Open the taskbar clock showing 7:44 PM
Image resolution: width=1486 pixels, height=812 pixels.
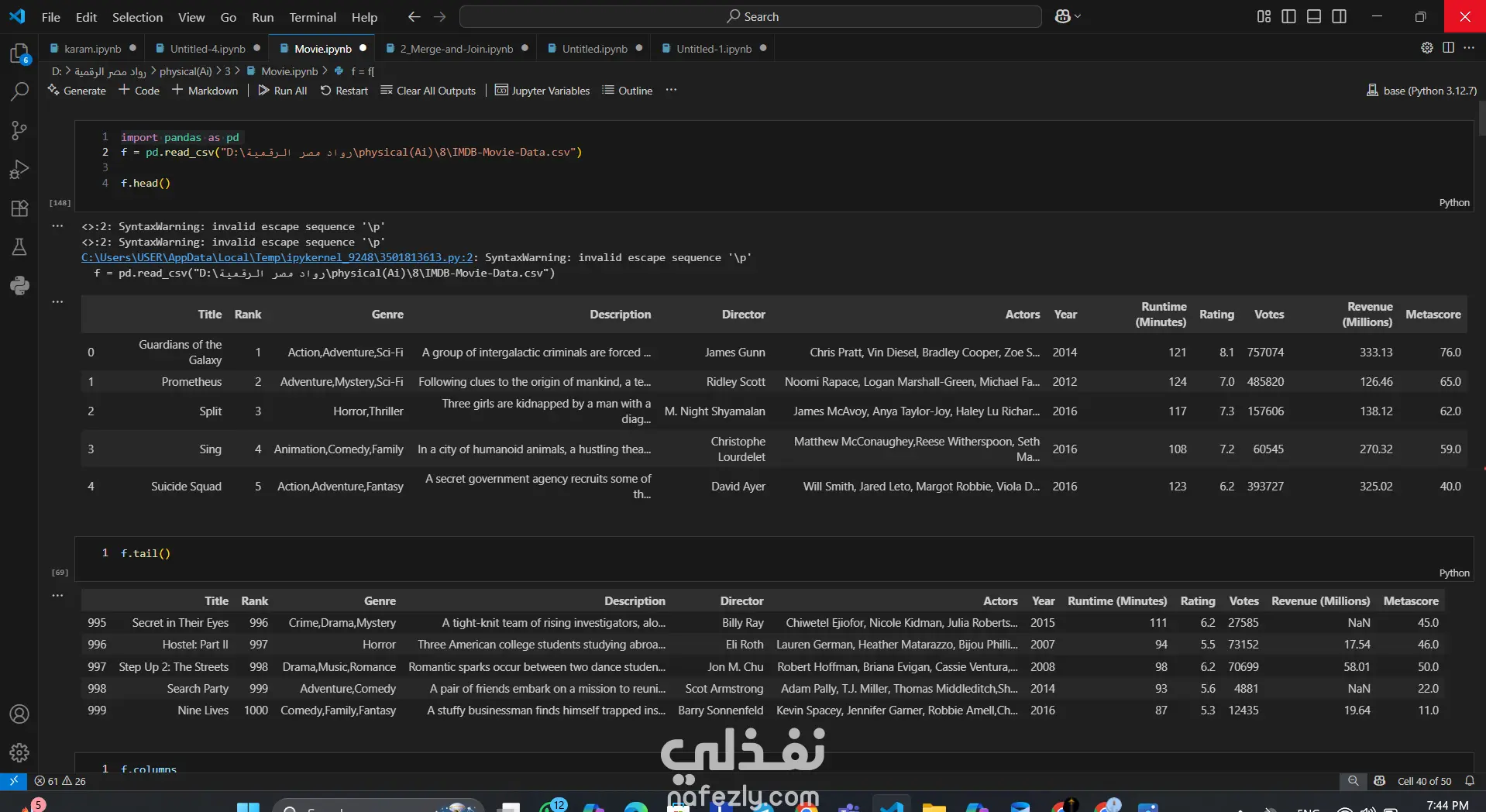coord(1446,805)
